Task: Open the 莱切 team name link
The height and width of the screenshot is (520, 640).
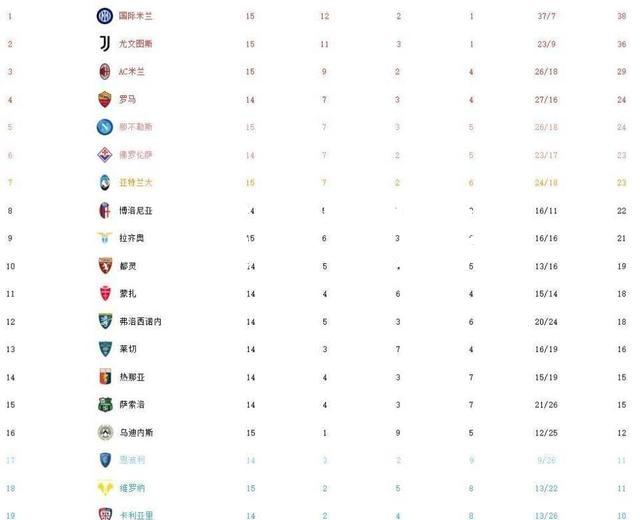Action: [128, 349]
